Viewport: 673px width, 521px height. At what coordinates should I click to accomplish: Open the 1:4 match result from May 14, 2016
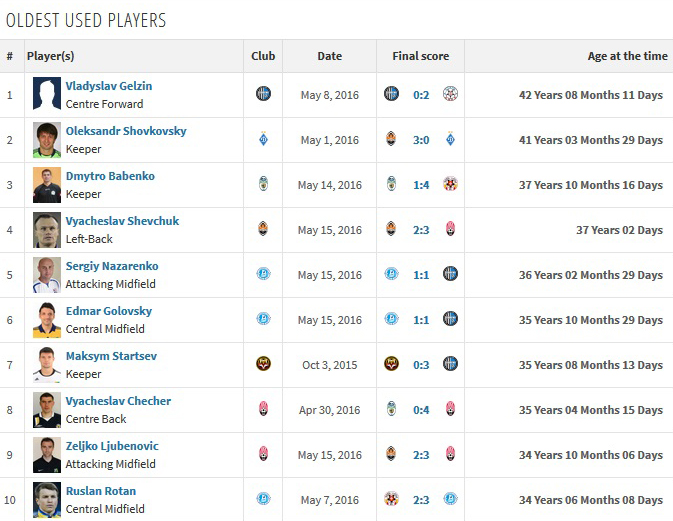421,185
